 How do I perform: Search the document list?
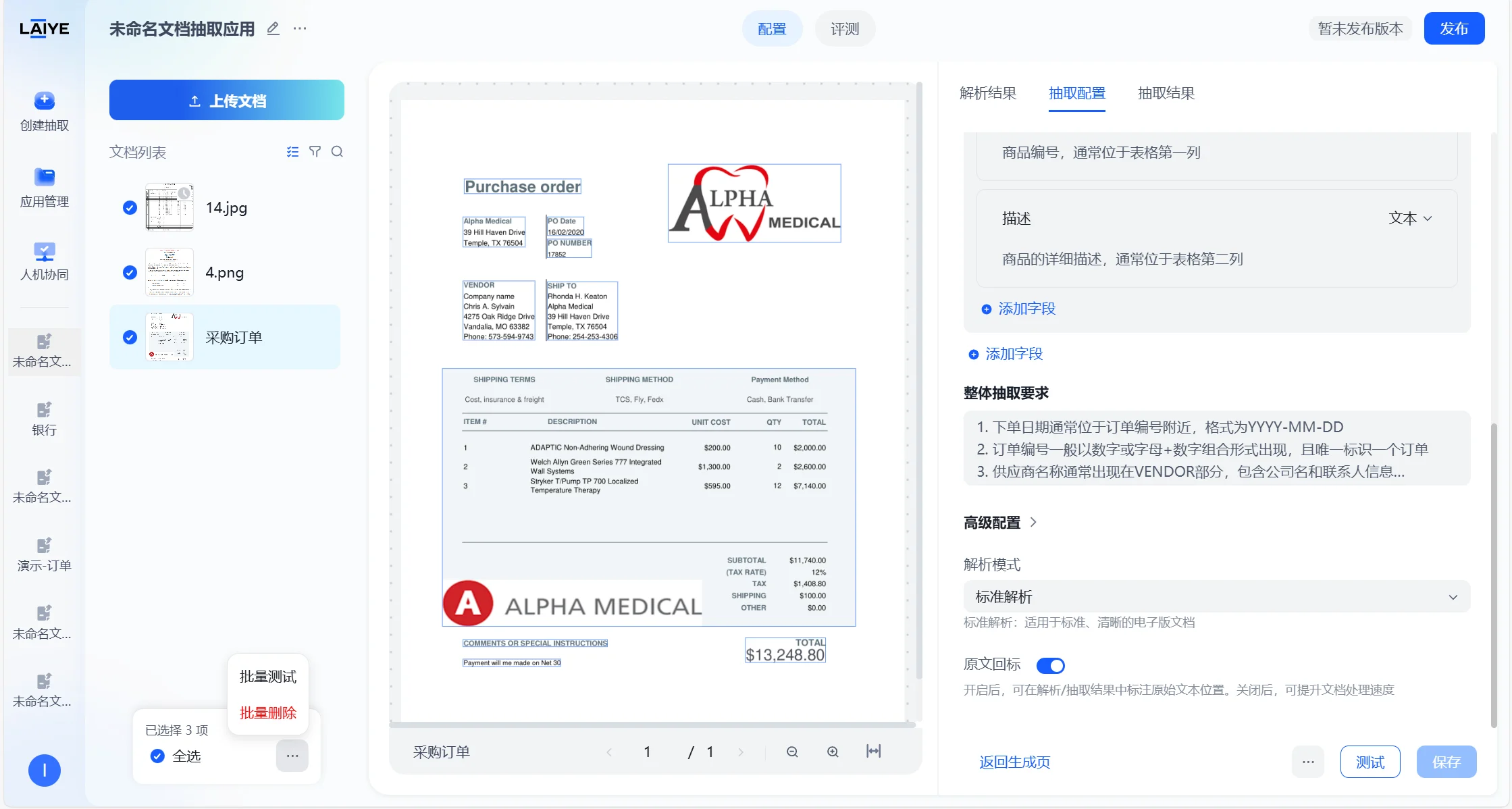tap(337, 152)
